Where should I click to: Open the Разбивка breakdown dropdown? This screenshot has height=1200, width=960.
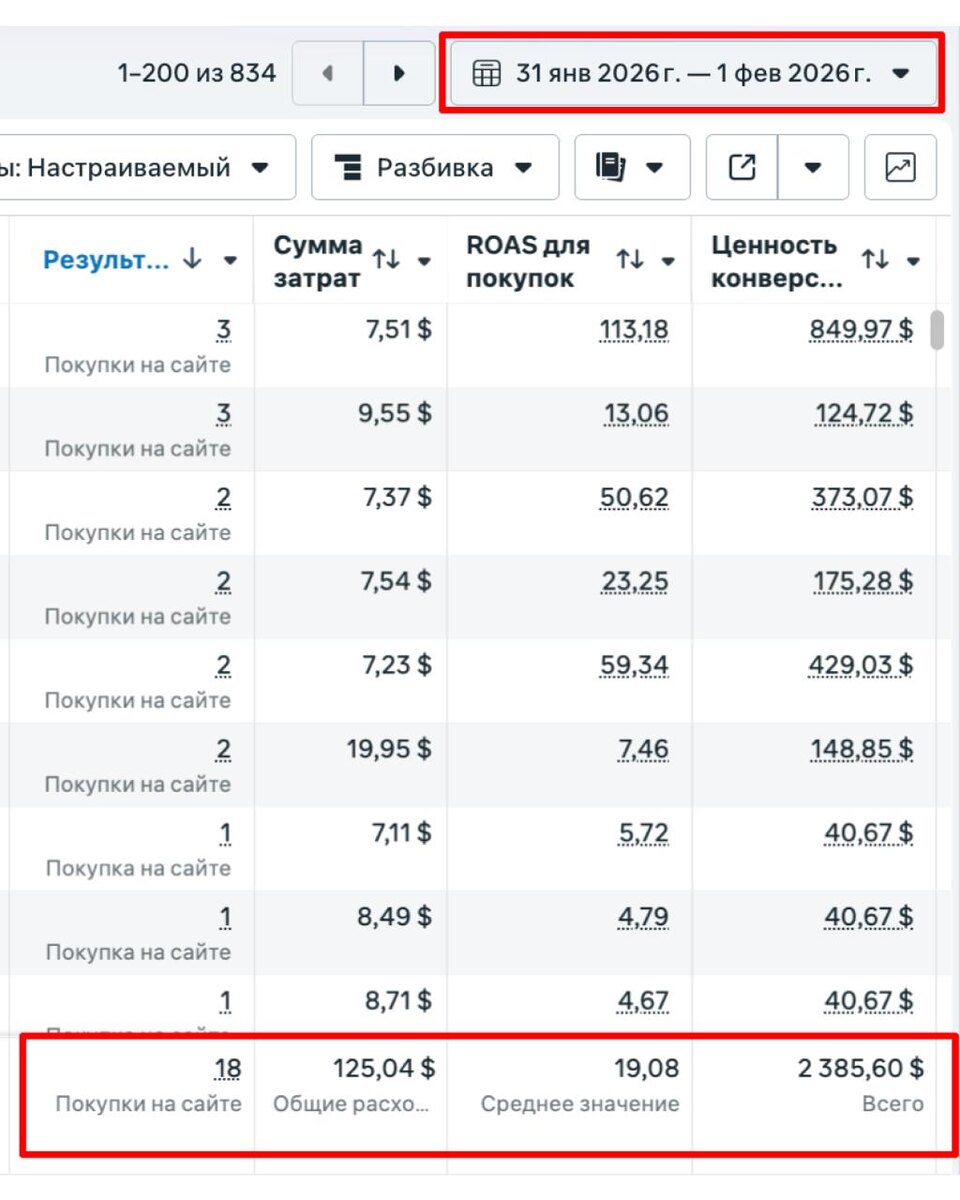pos(435,168)
